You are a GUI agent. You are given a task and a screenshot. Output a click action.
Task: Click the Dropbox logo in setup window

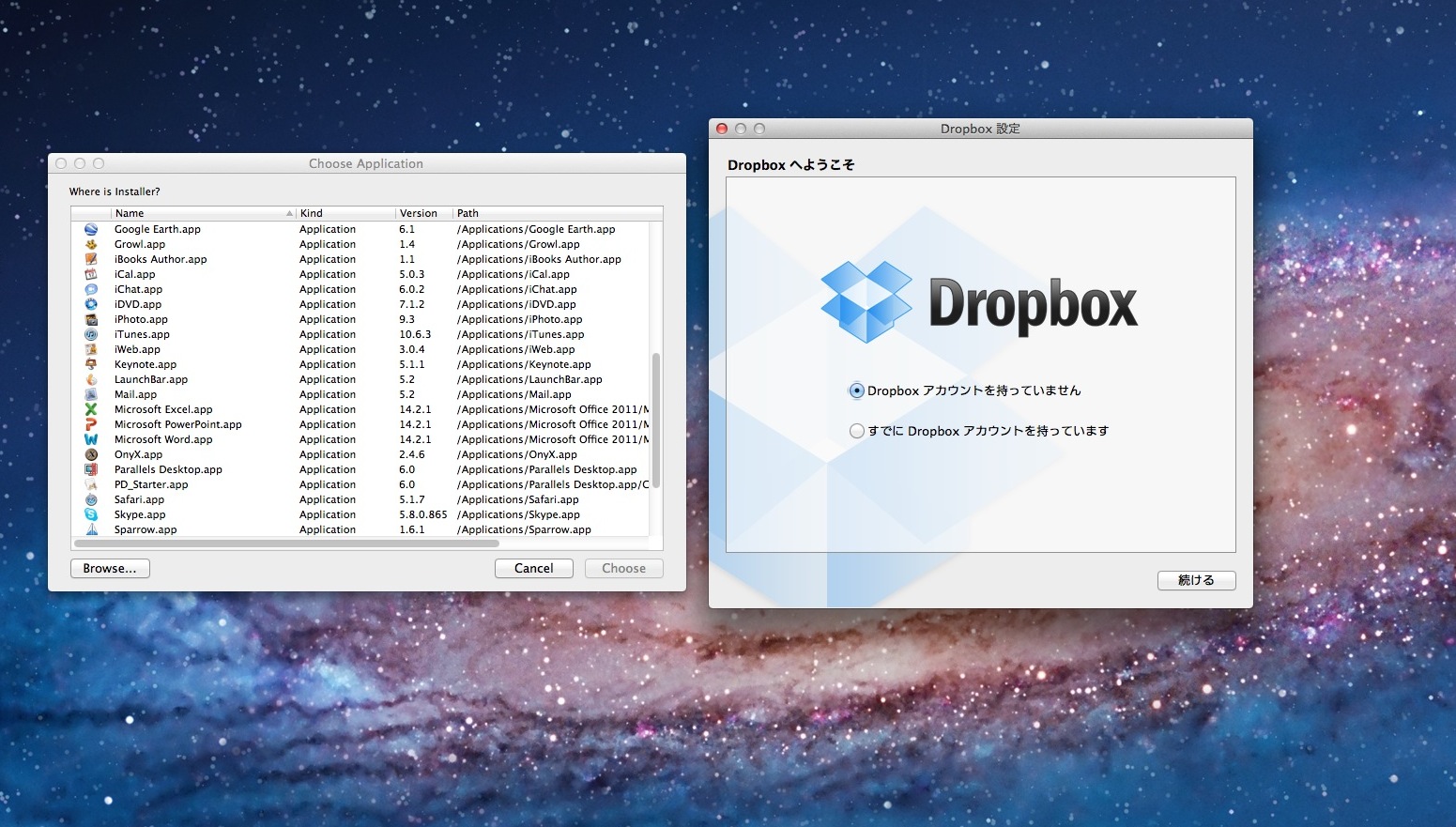(979, 302)
